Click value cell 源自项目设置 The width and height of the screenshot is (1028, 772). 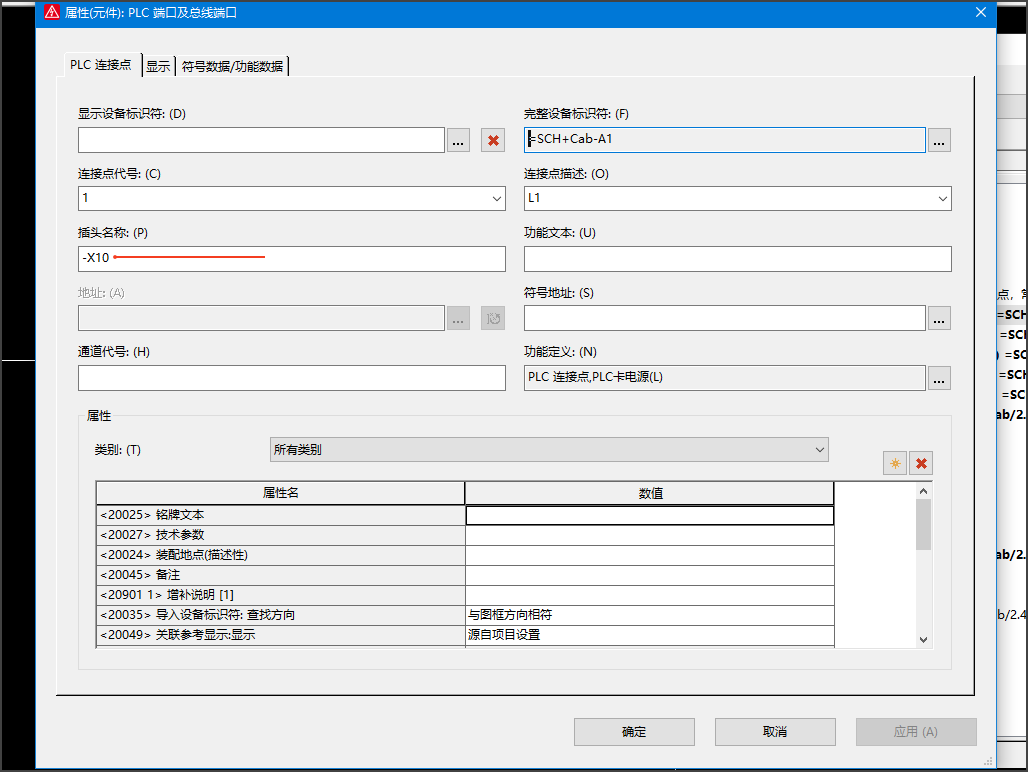point(650,635)
